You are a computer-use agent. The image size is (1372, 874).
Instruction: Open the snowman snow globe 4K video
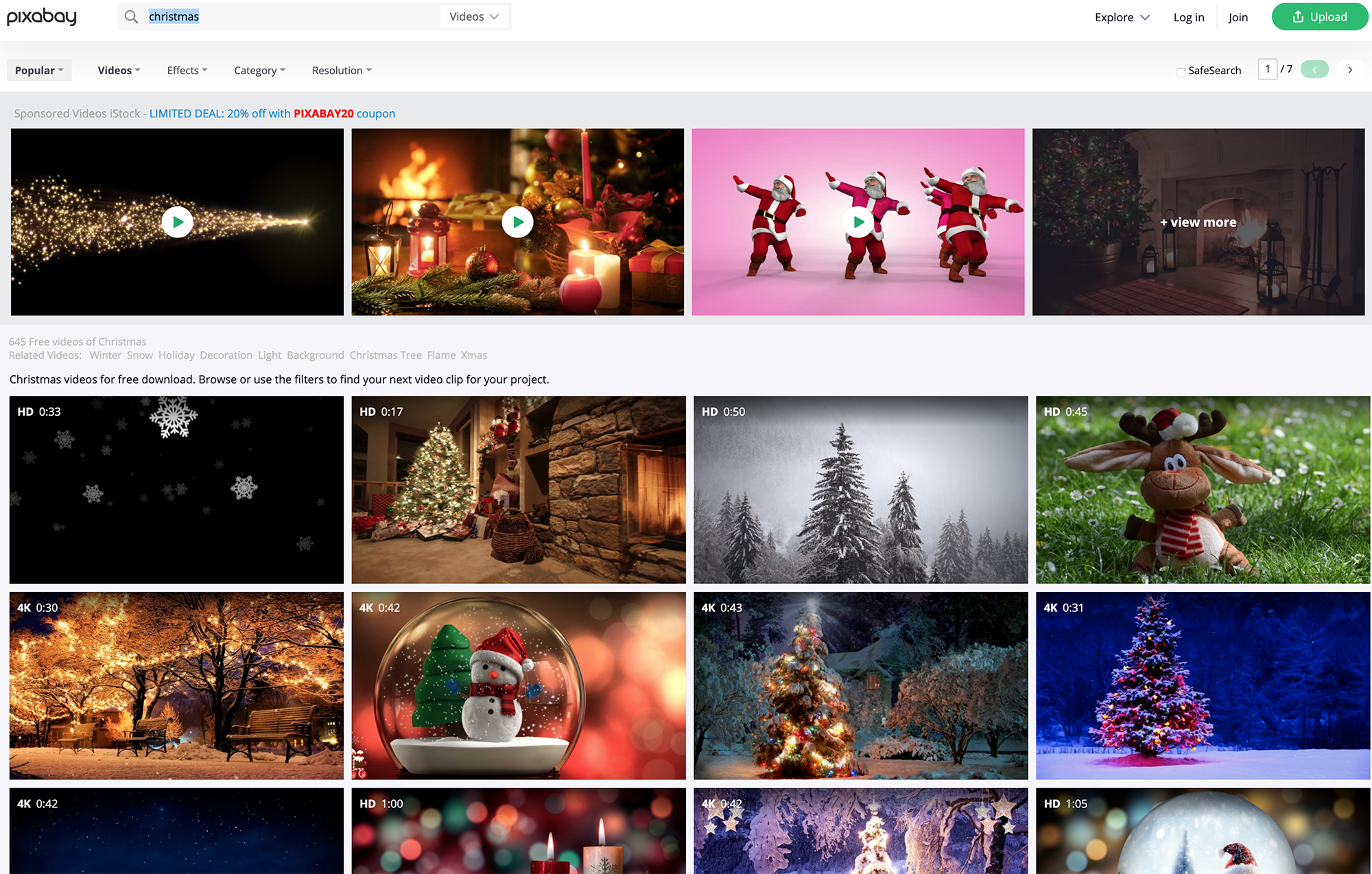click(x=518, y=685)
